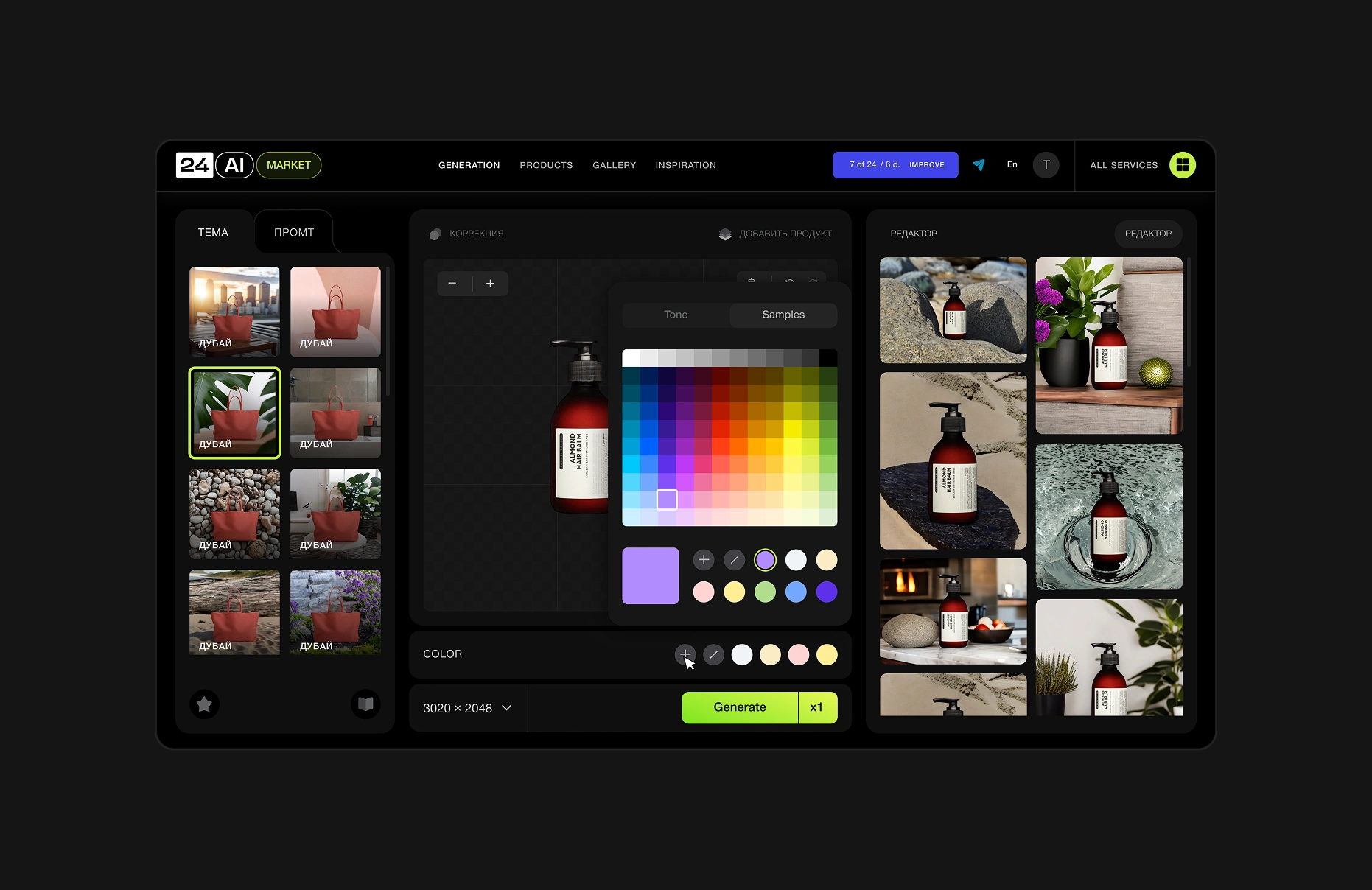Click the Improve plan button
This screenshot has width=1372, height=890.
[x=926, y=165]
